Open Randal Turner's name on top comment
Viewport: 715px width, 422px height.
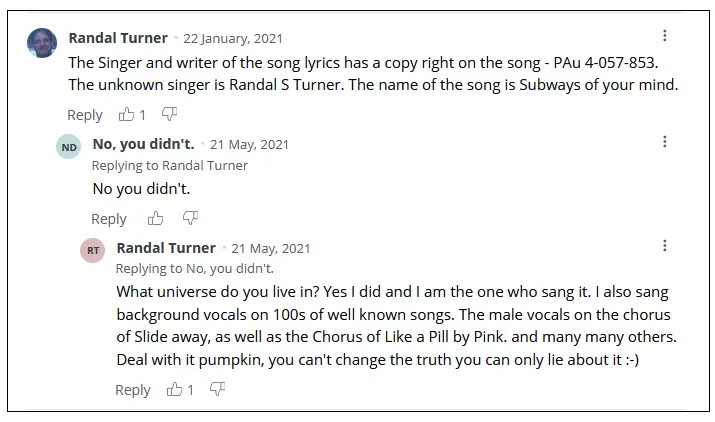click(x=118, y=38)
